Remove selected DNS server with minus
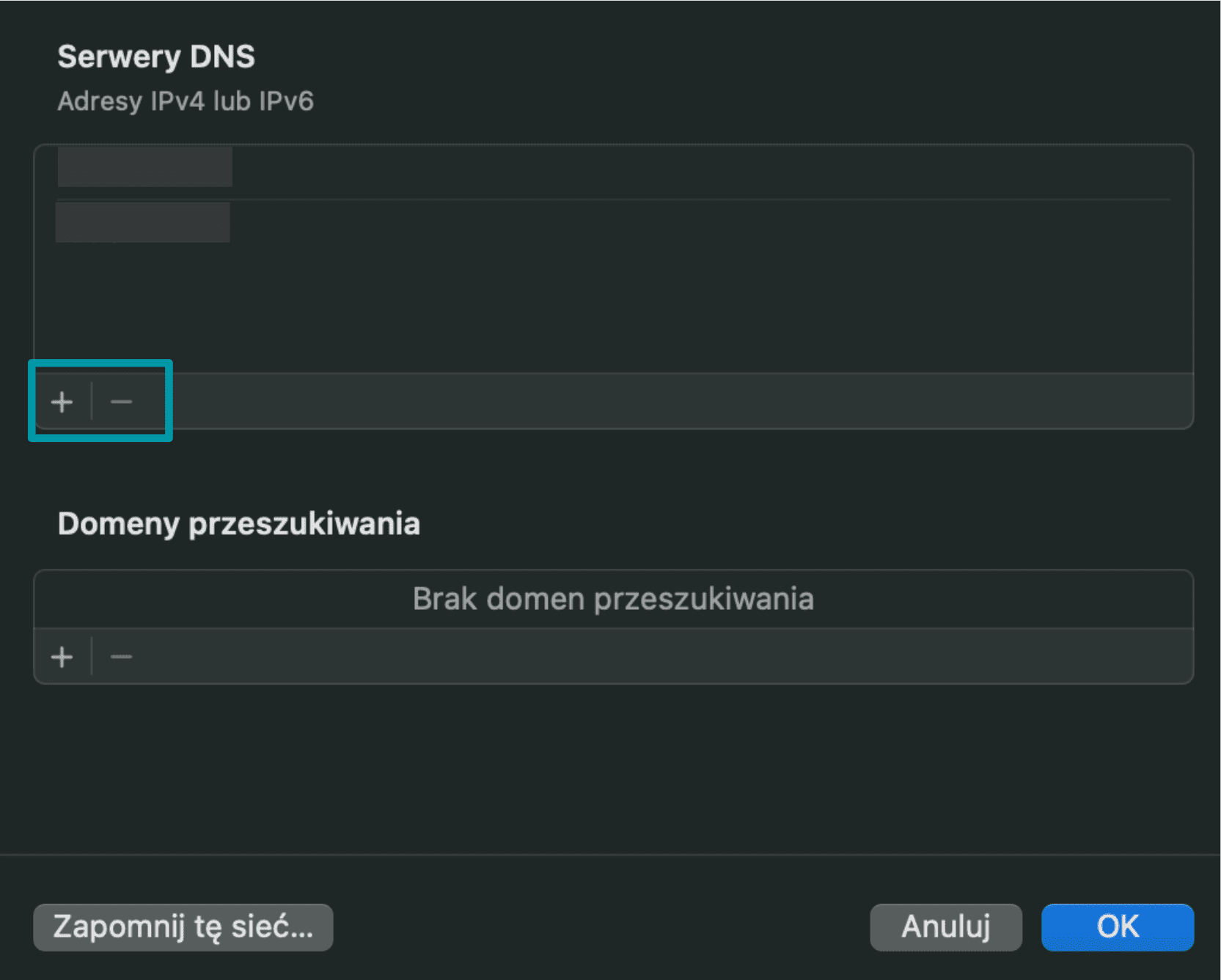 [x=121, y=402]
